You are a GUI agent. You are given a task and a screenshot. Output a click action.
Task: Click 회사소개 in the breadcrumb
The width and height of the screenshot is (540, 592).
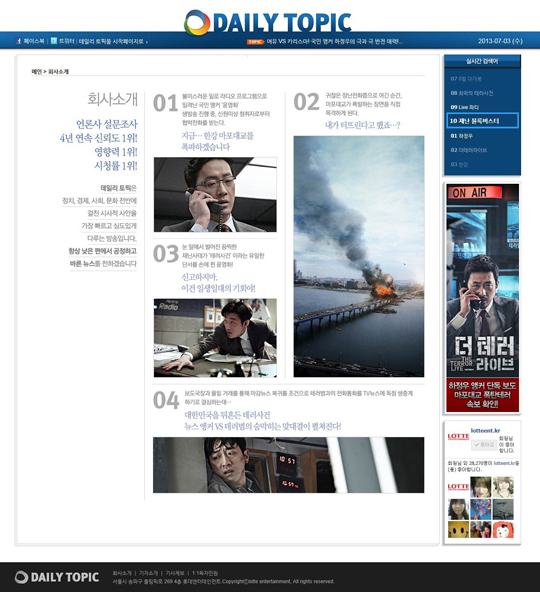click(x=58, y=71)
